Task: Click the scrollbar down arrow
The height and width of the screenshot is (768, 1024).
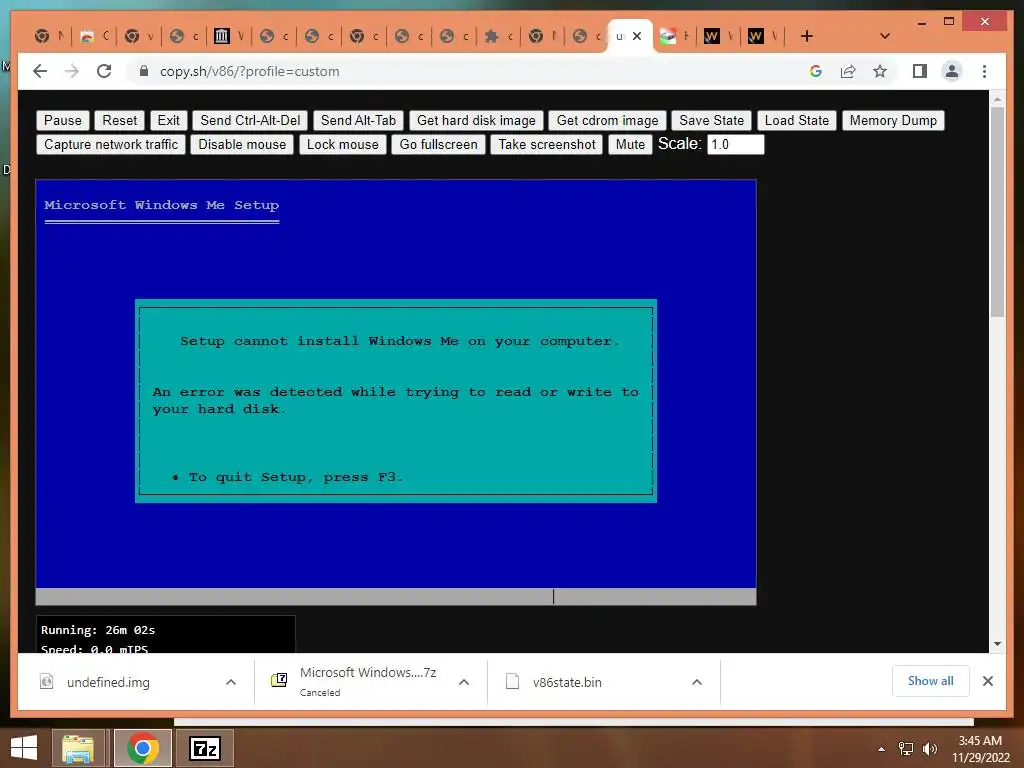Action: pos(997,644)
